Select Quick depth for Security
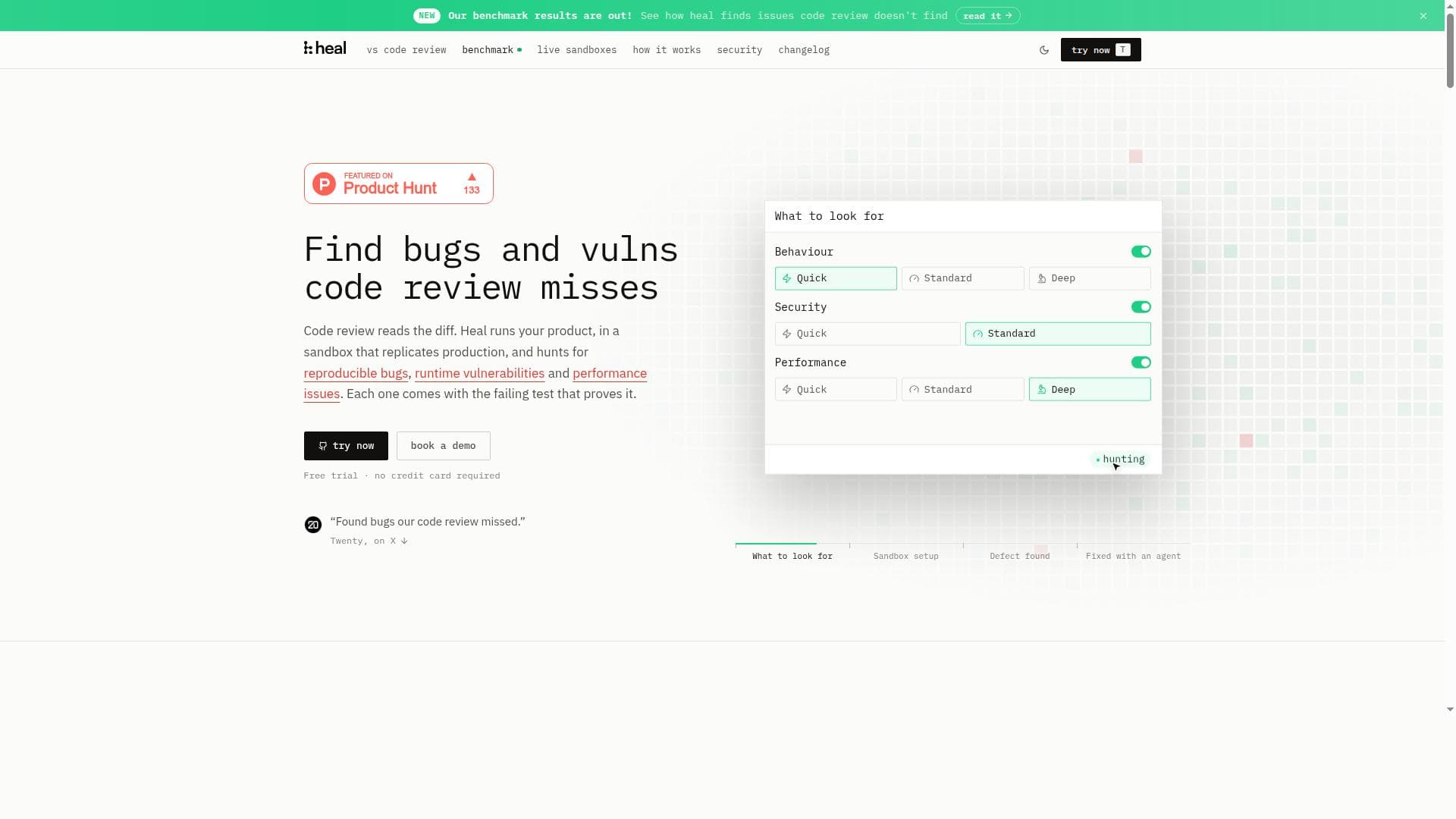Screen dimensions: 1456x819 click(x=868, y=334)
